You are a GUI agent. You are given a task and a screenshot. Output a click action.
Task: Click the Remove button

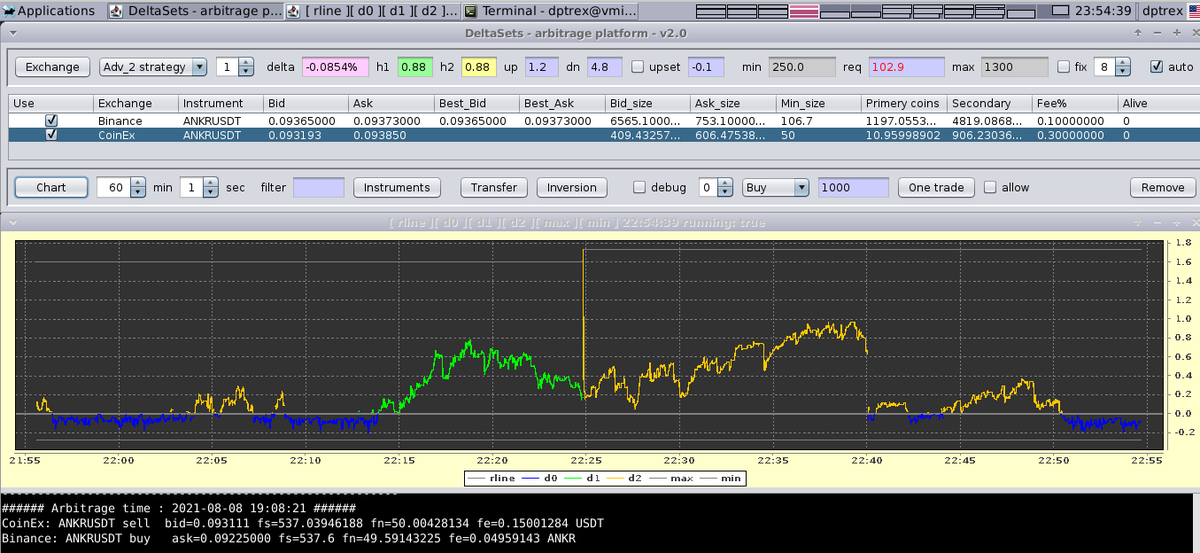coord(1163,187)
